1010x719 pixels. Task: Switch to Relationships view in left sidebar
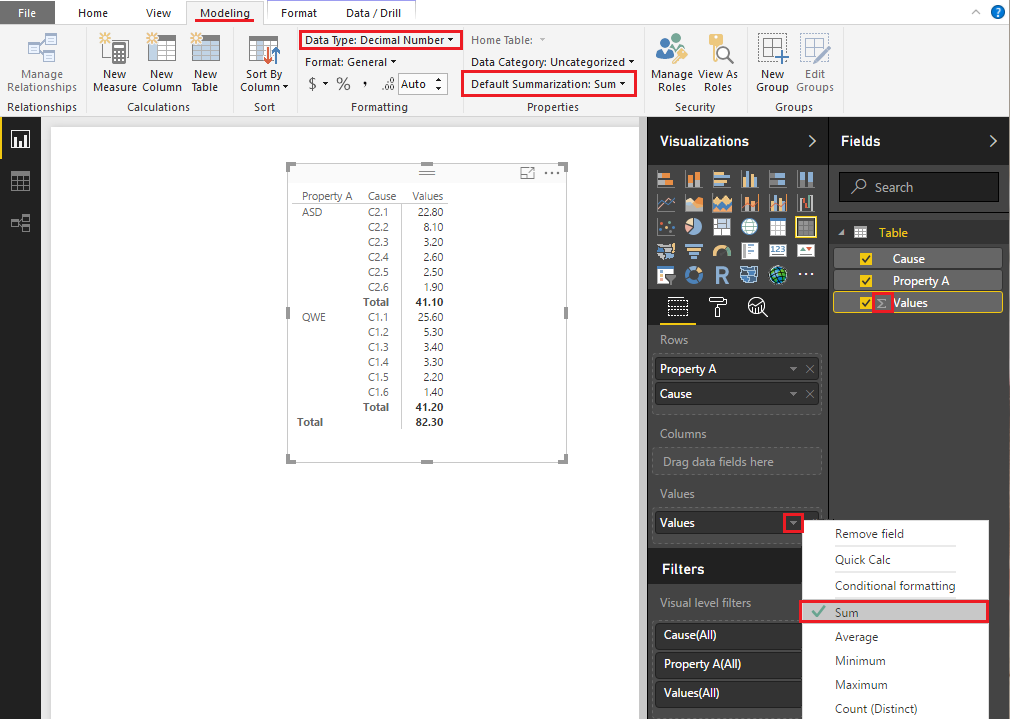point(21,224)
